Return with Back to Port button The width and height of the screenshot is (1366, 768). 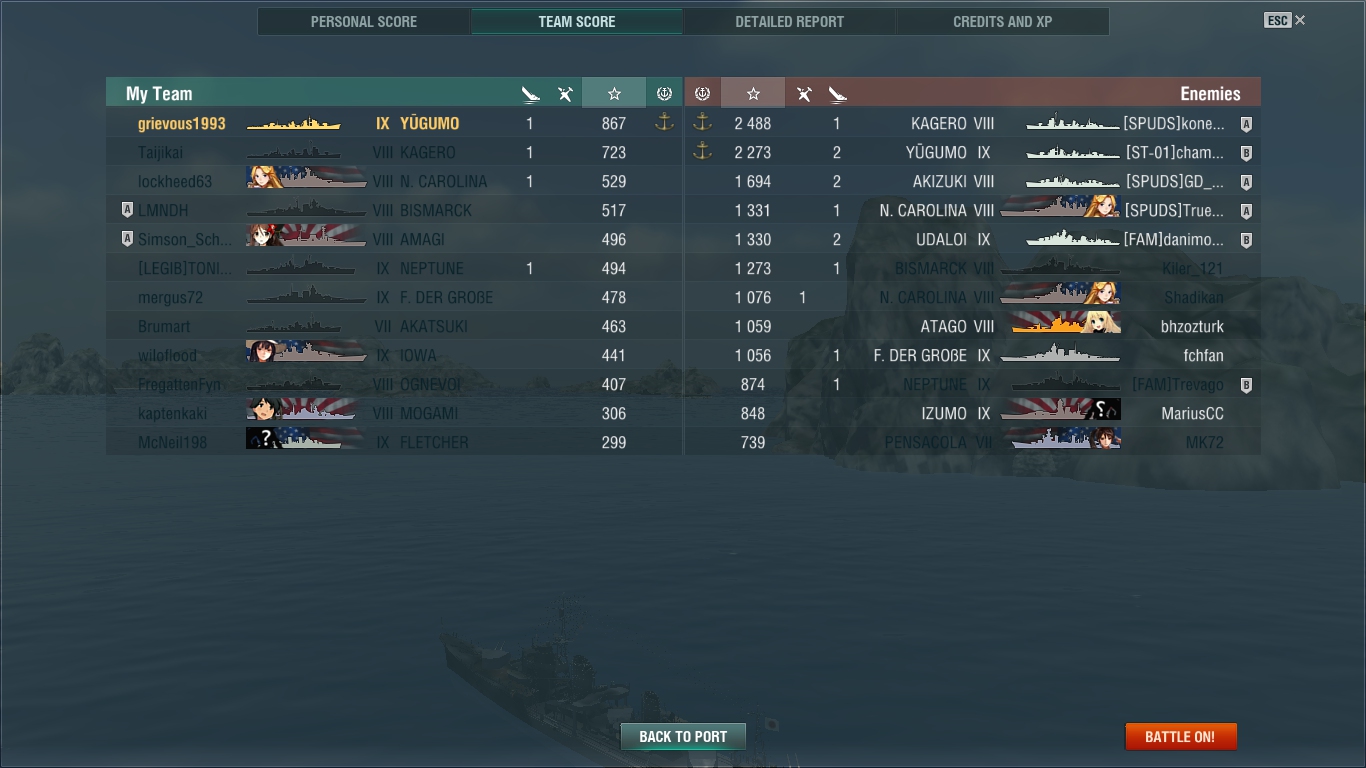click(x=683, y=737)
